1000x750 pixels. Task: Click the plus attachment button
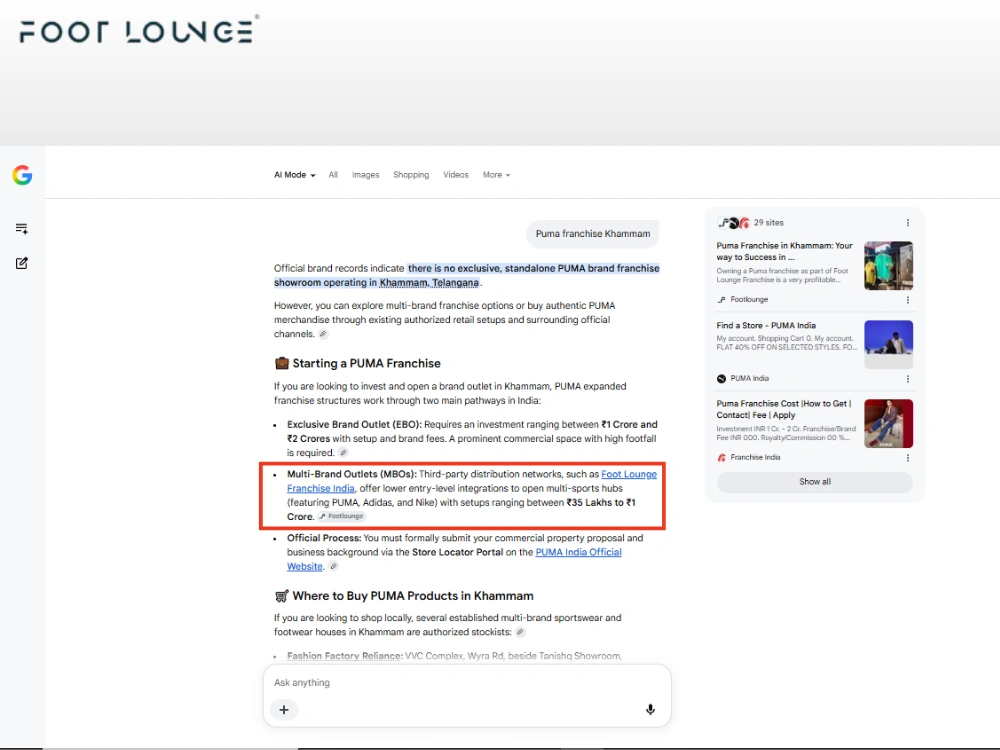284,710
